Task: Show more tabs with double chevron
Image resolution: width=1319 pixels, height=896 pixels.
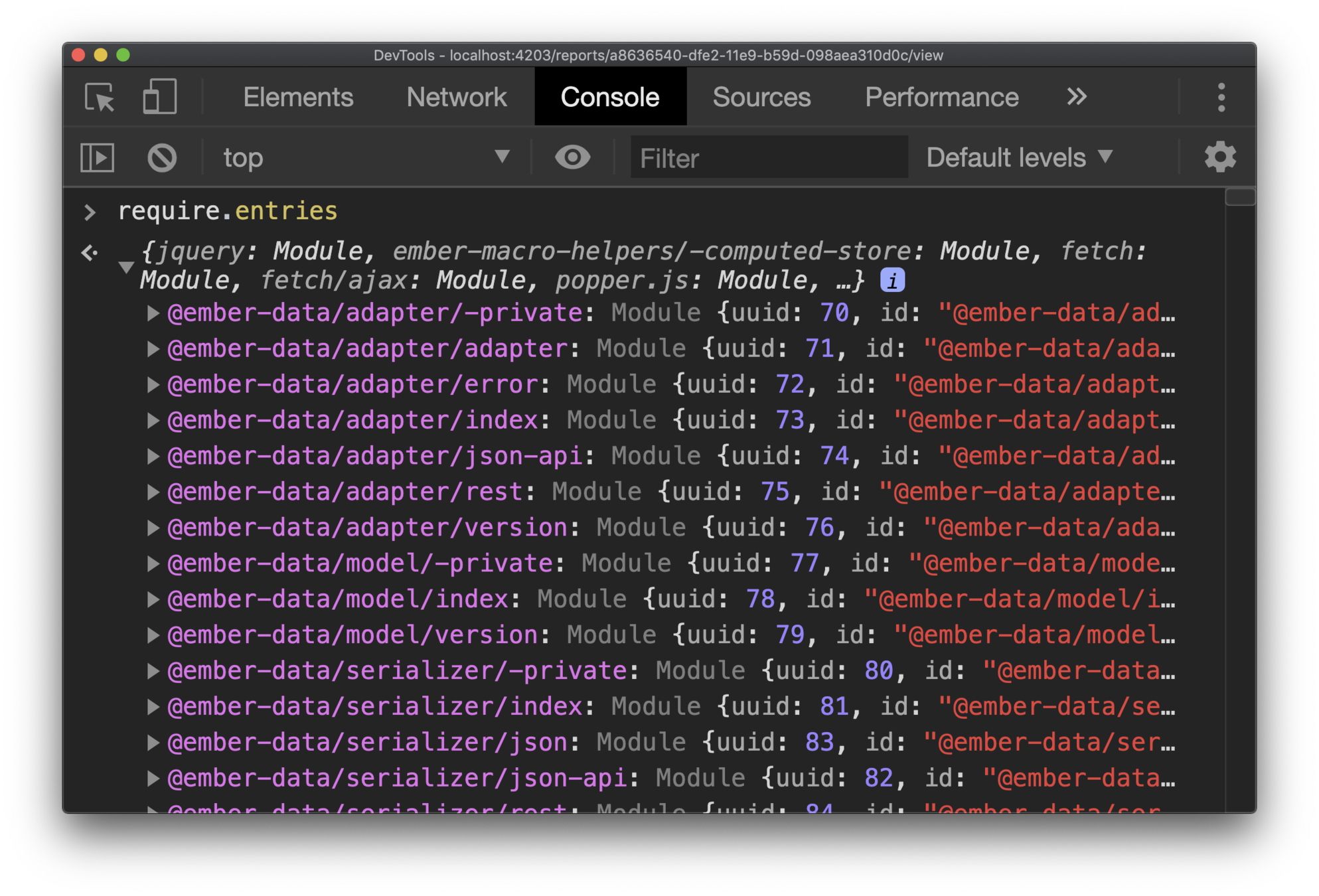Action: 1077,98
